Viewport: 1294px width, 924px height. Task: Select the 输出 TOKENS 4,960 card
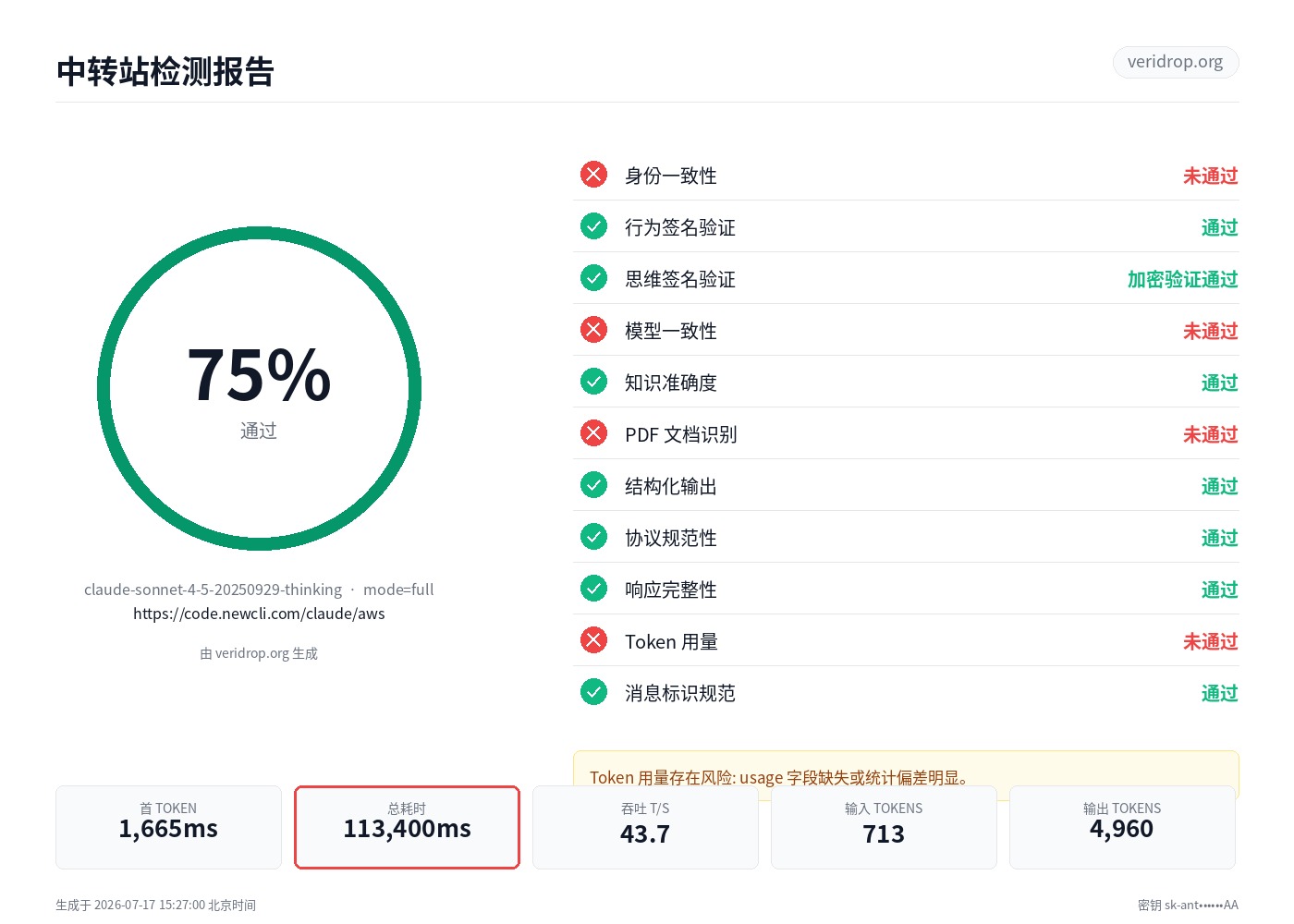[1122, 827]
